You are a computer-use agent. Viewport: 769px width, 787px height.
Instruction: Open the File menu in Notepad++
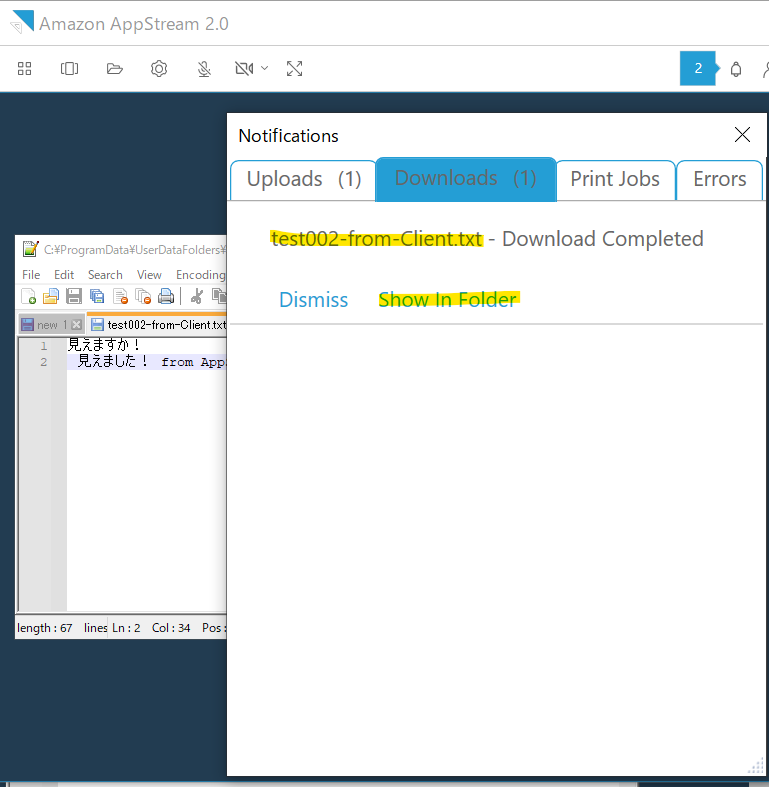click(x=31, y=275)
